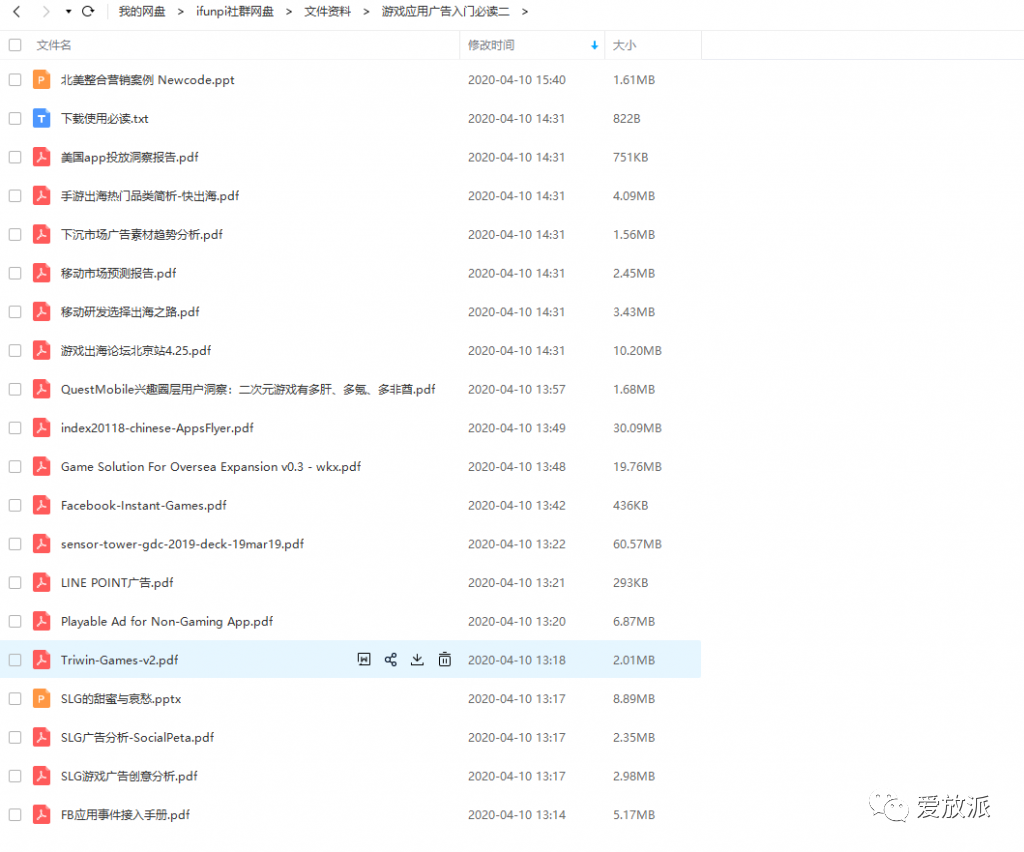Open the file Triwin-Games-v2.pdf

tap(120, 660)
